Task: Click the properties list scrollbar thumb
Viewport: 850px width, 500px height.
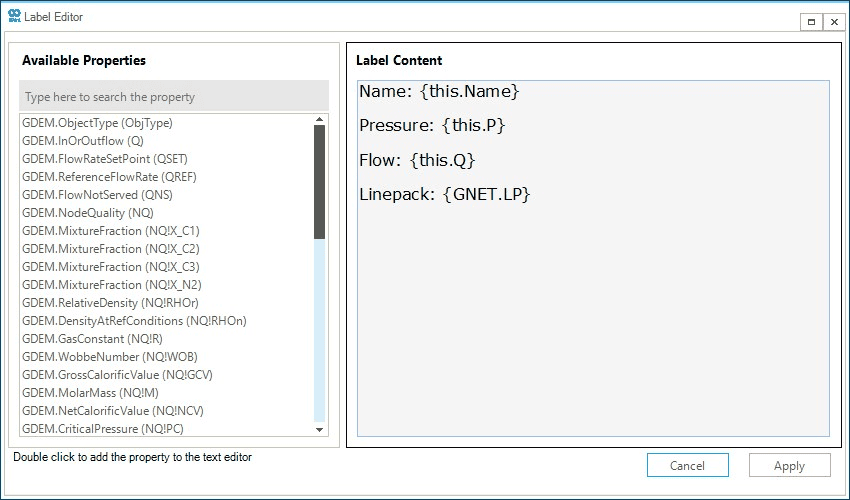Action: (320, 181)
